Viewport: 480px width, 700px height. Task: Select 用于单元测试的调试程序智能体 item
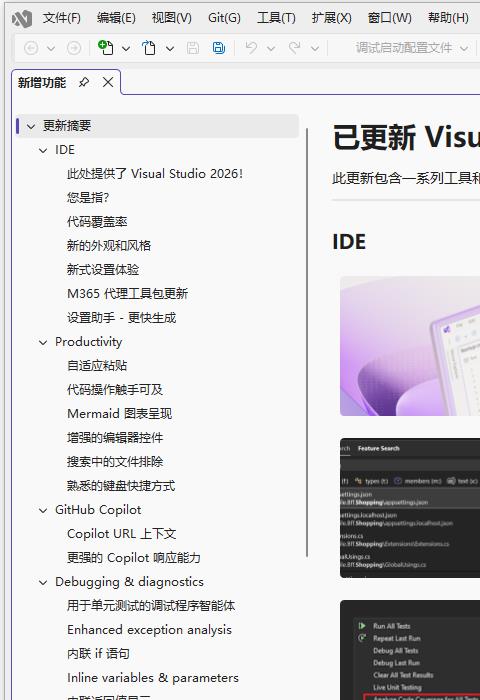click(x=151, y=606)
